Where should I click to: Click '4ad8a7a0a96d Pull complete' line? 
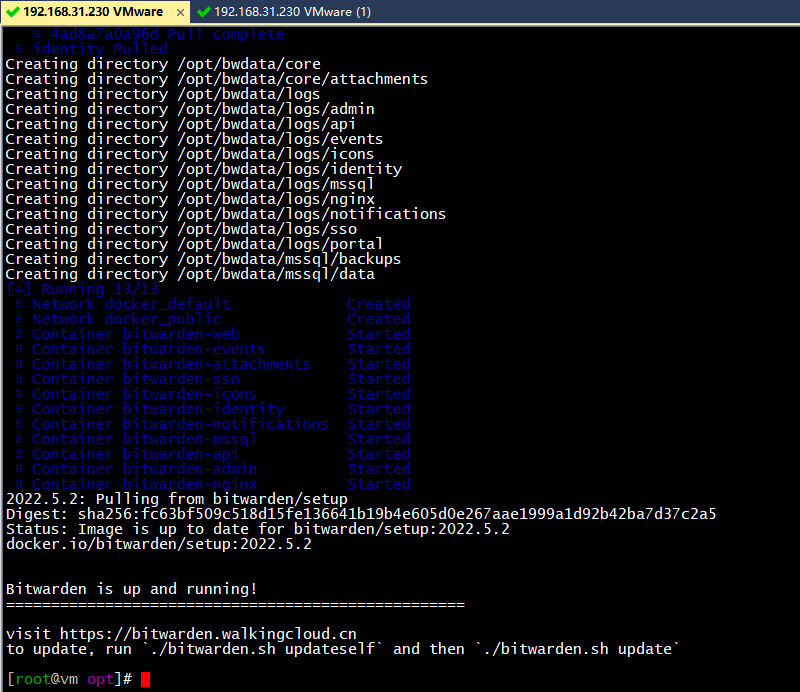click(x=159, y=34)
